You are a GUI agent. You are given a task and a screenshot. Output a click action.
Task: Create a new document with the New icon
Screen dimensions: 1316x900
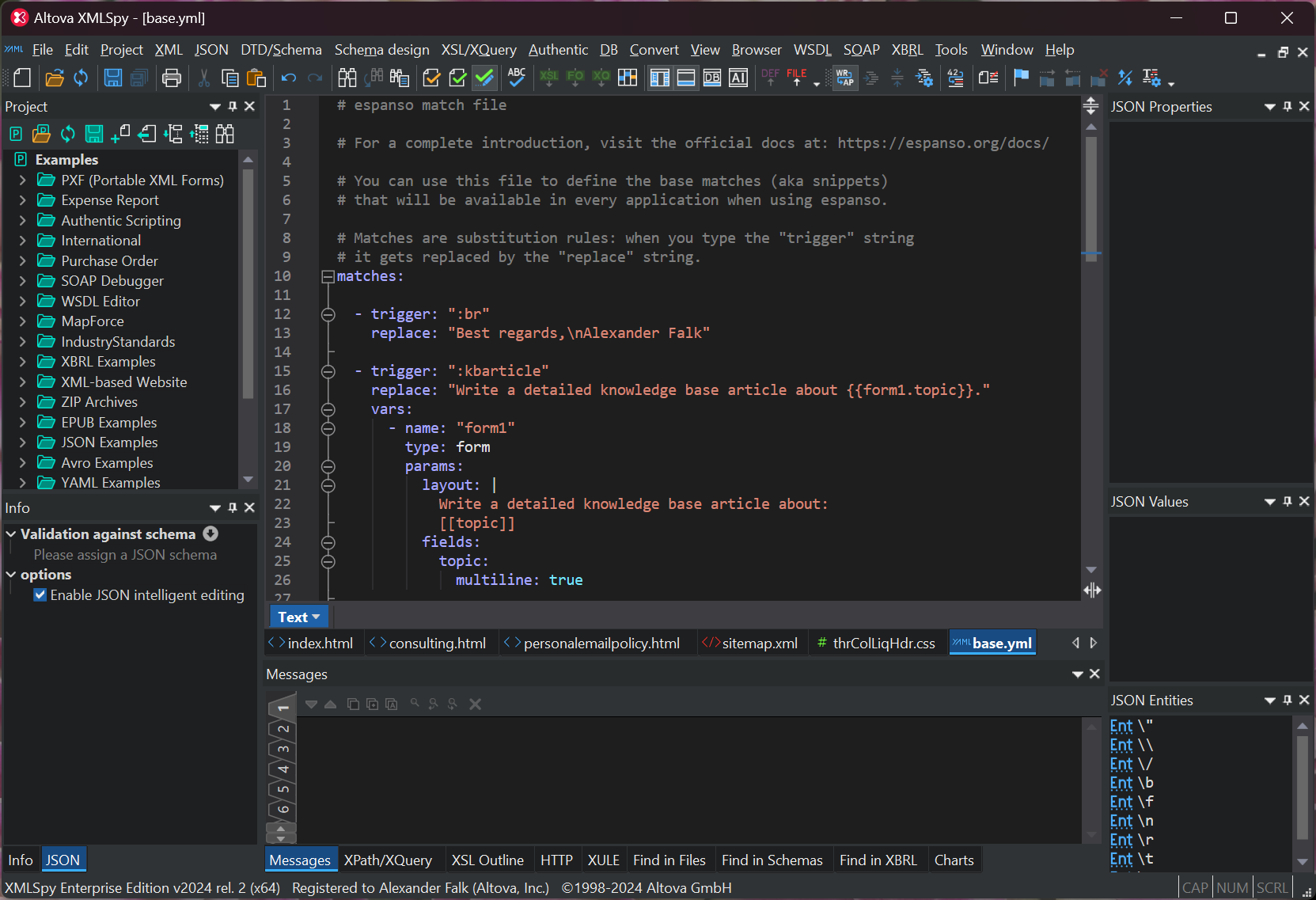pyautogui.click(x=22, y=78)
